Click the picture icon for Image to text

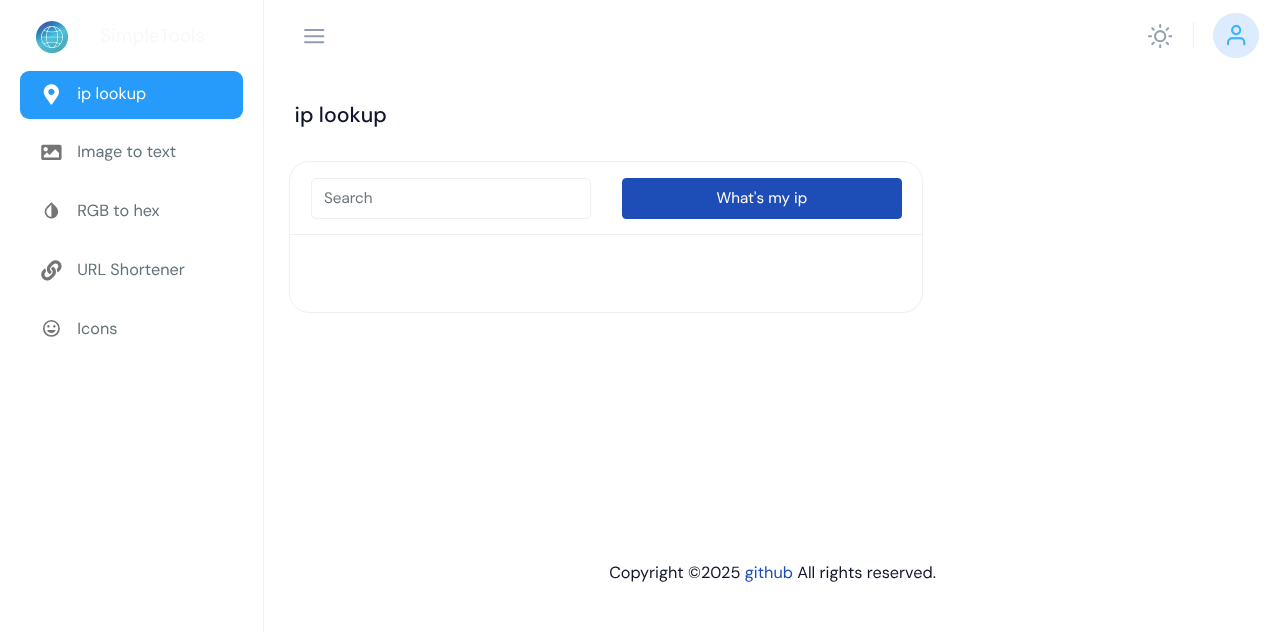(x=51, y=152)
